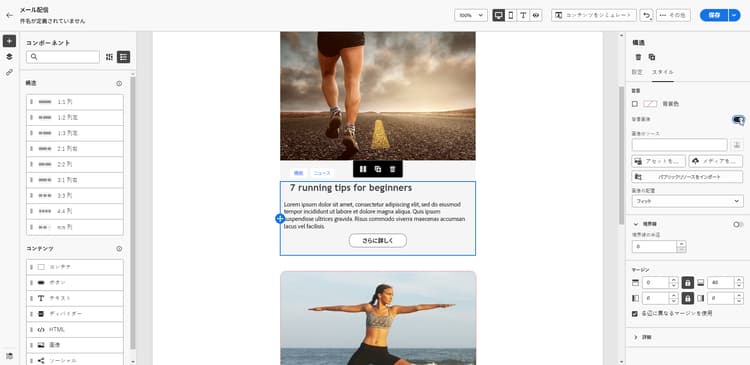
Task: Open the links panel icon in left rail
Action: (x=9, y=73)
